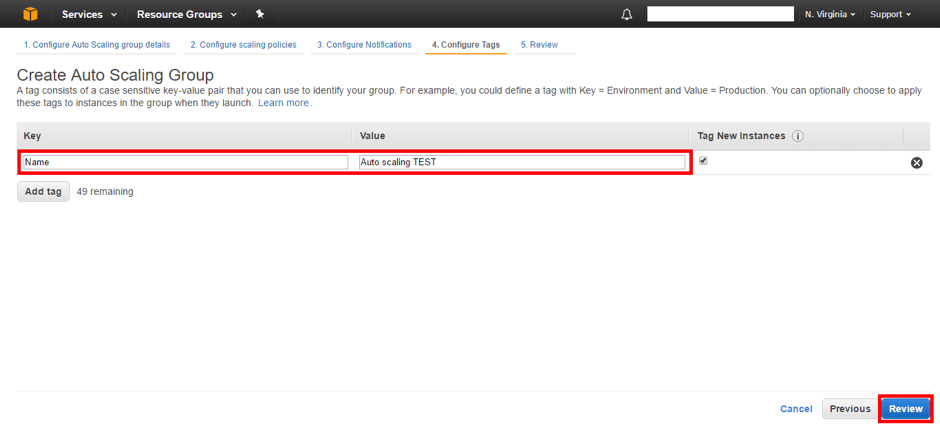The image size is (940, 433).
Task: Toggle the Tag New Instances checkbox
Action: pos(703,161)
